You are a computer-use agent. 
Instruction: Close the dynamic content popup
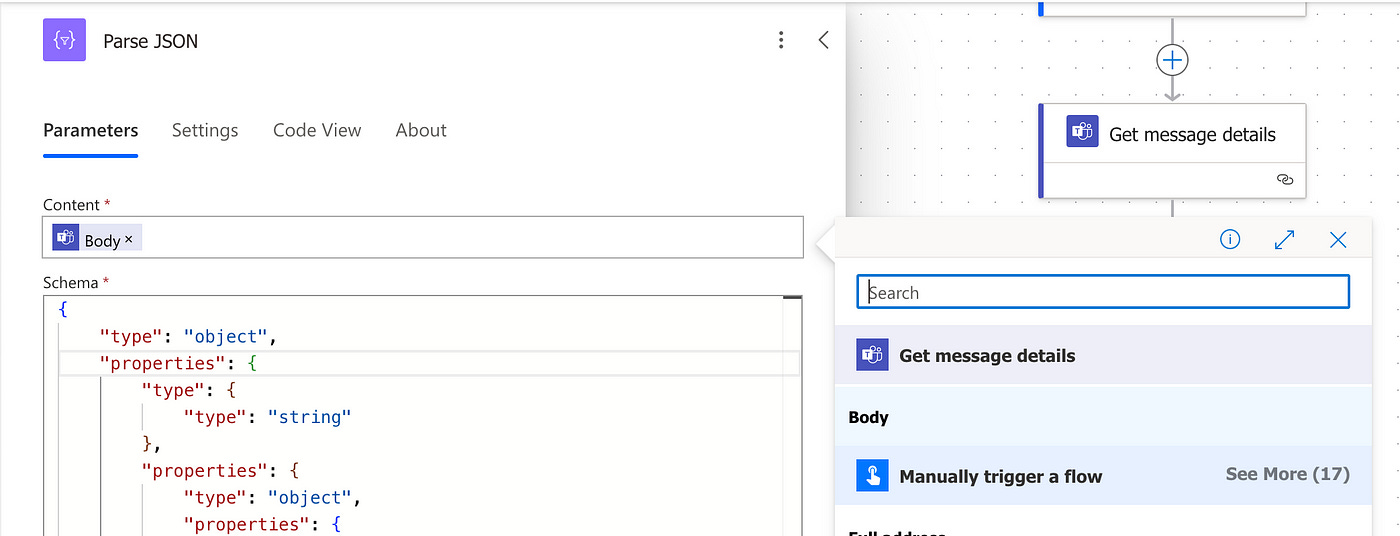[1338, 240]
